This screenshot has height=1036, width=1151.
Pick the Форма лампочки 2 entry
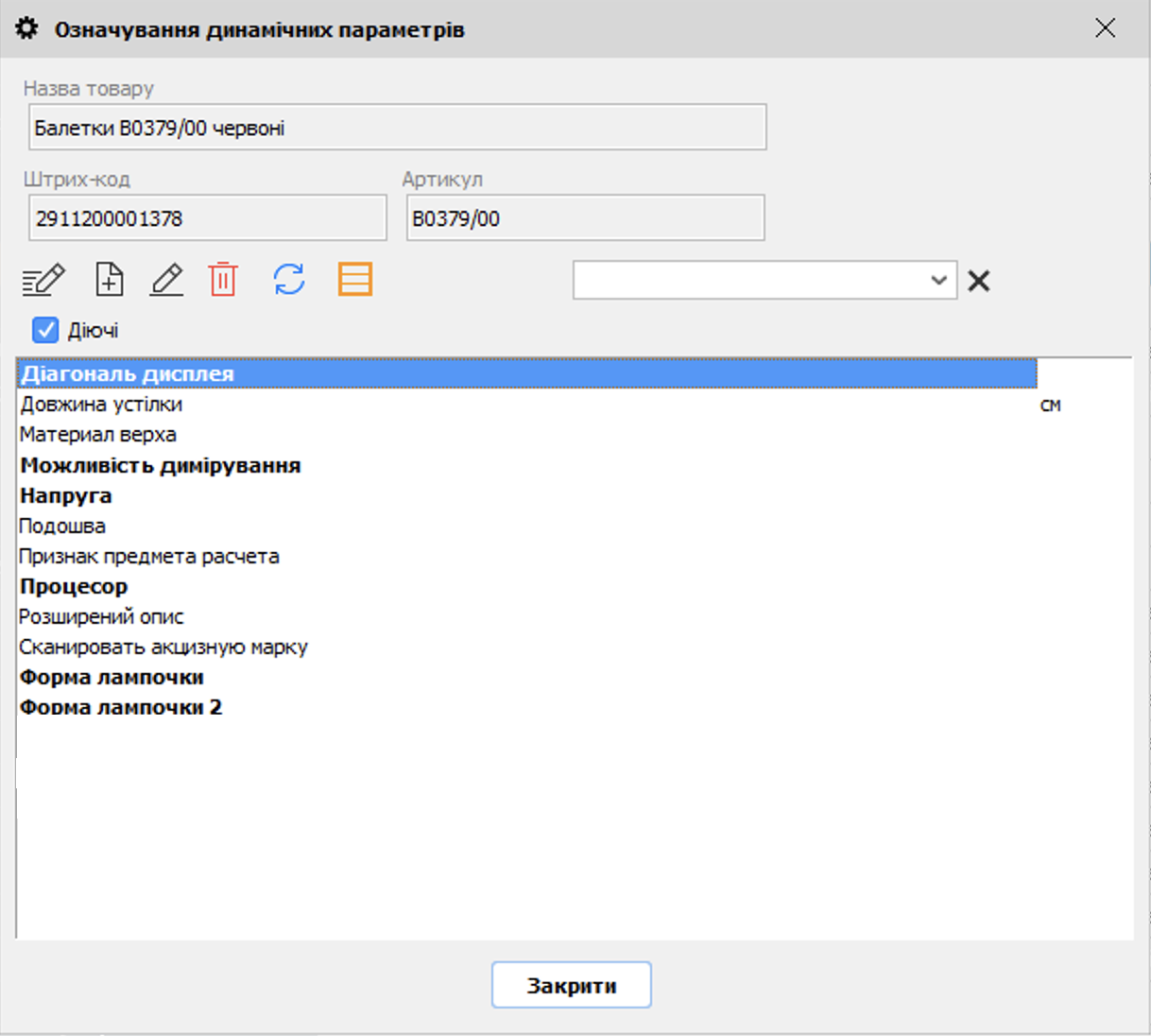pyautogui.click(x=121, y=708)
